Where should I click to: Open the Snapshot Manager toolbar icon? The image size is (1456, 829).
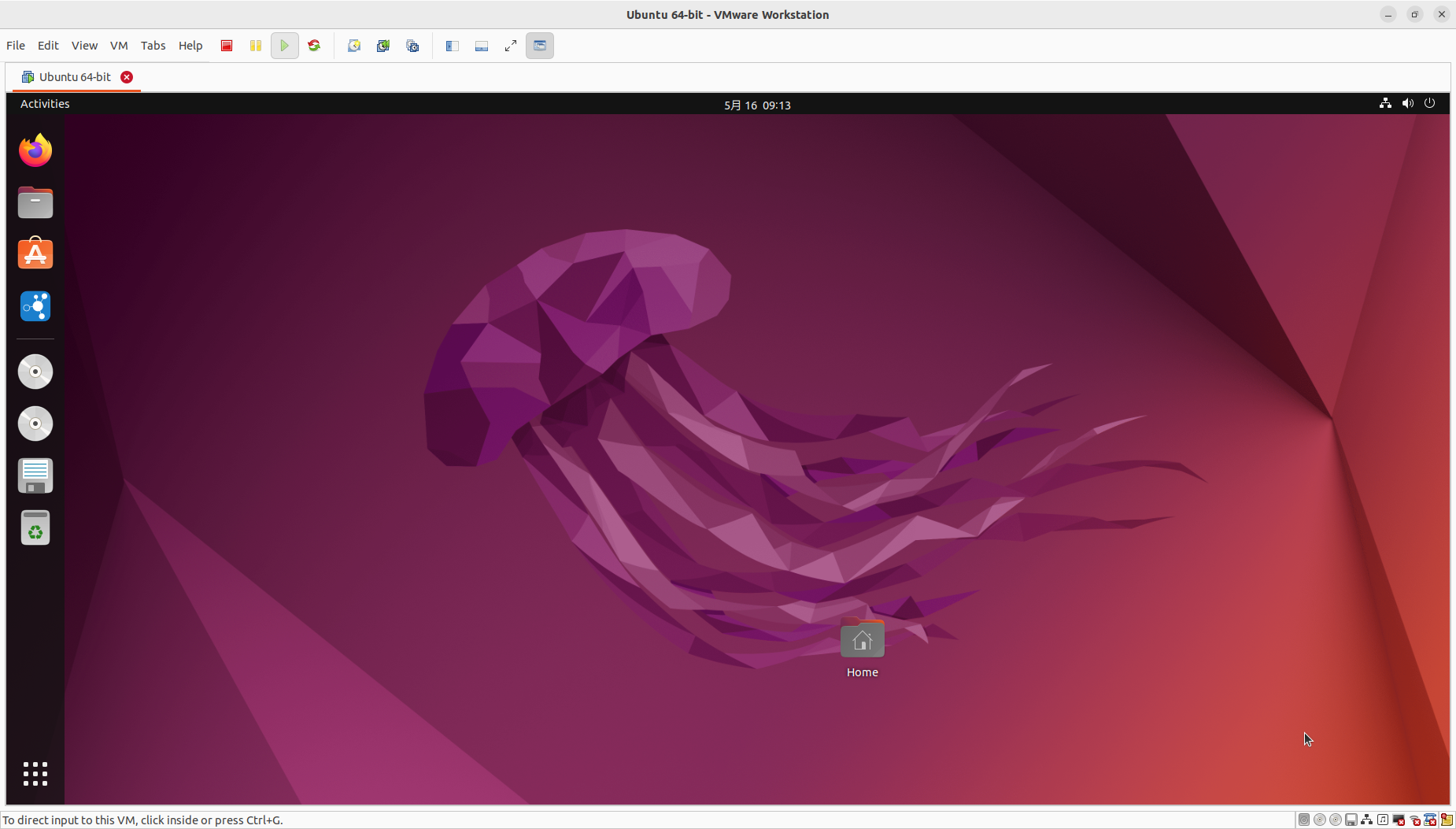(412, 46)
